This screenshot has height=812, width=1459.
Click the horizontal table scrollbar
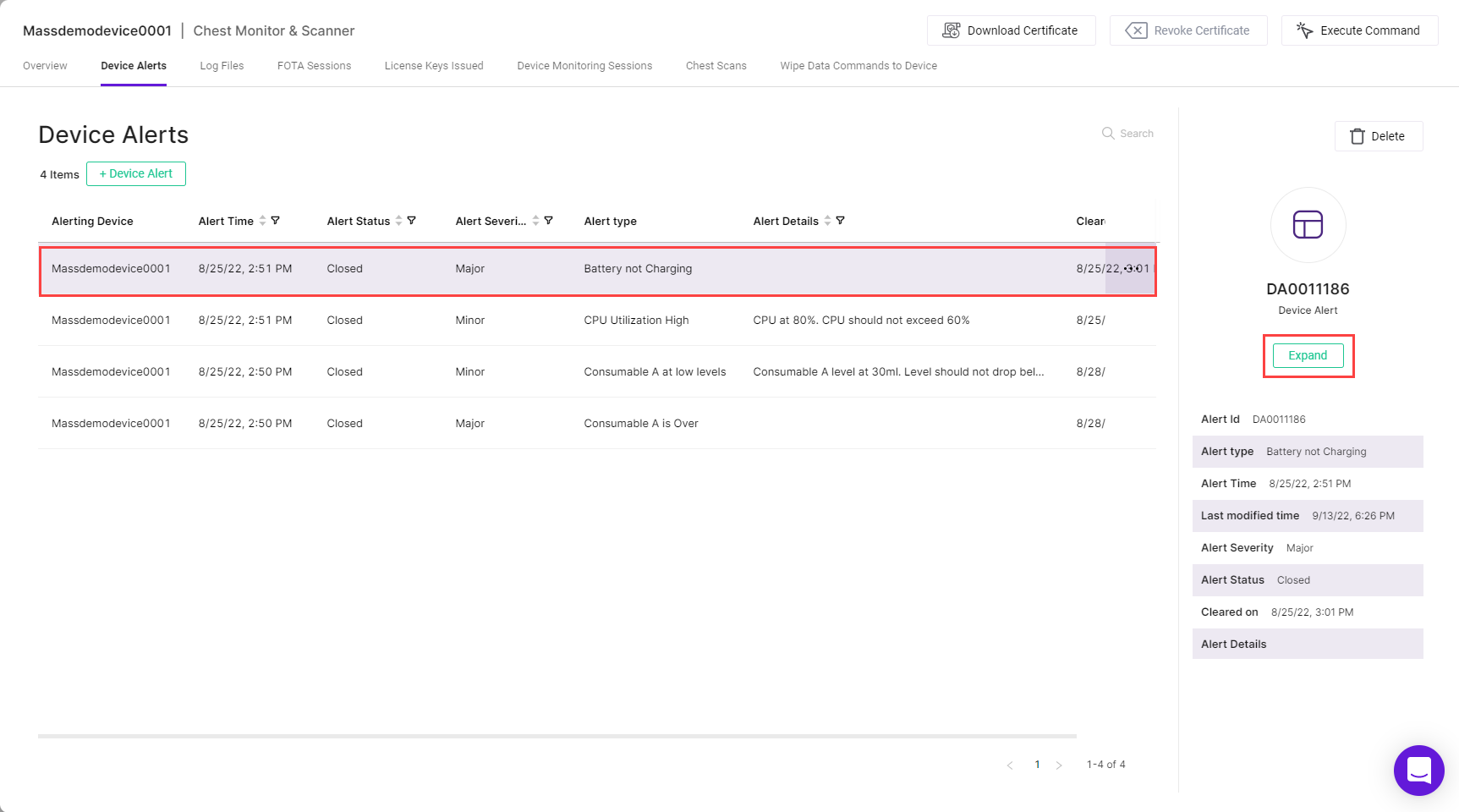557,736
